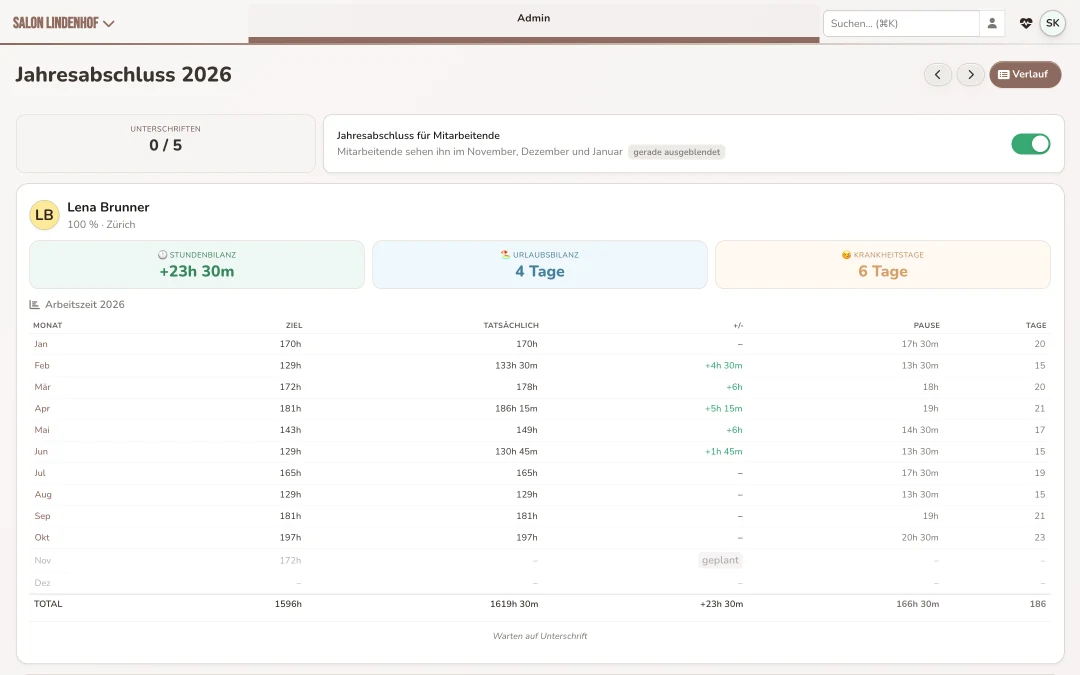Click the LB avatar of Lena Brunner
This screenshot has width=1080, height=675.
click(44, 215)
